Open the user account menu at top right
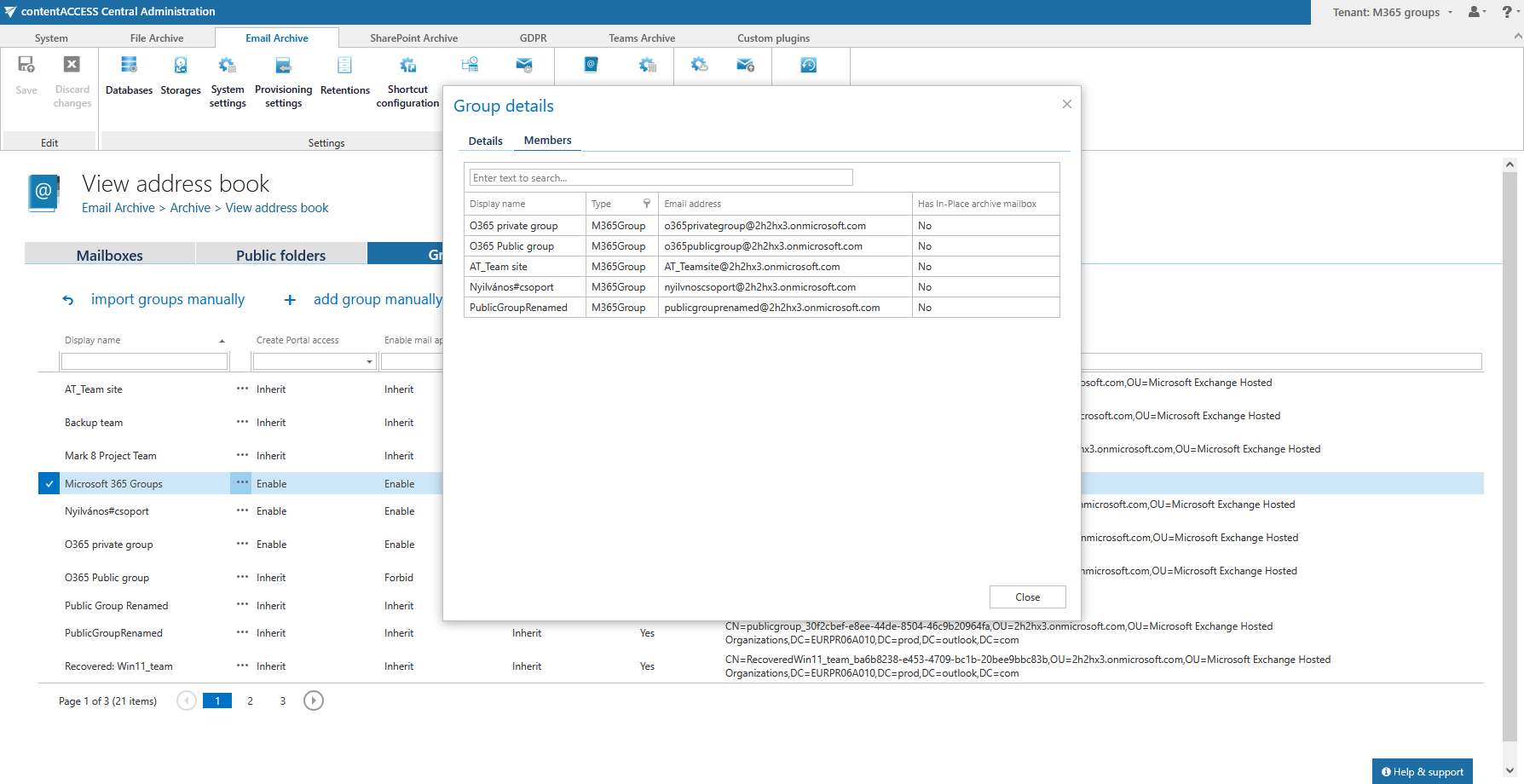Image resolution: width=1524 pixels, height=784 pixels. tap(1475, 12)
